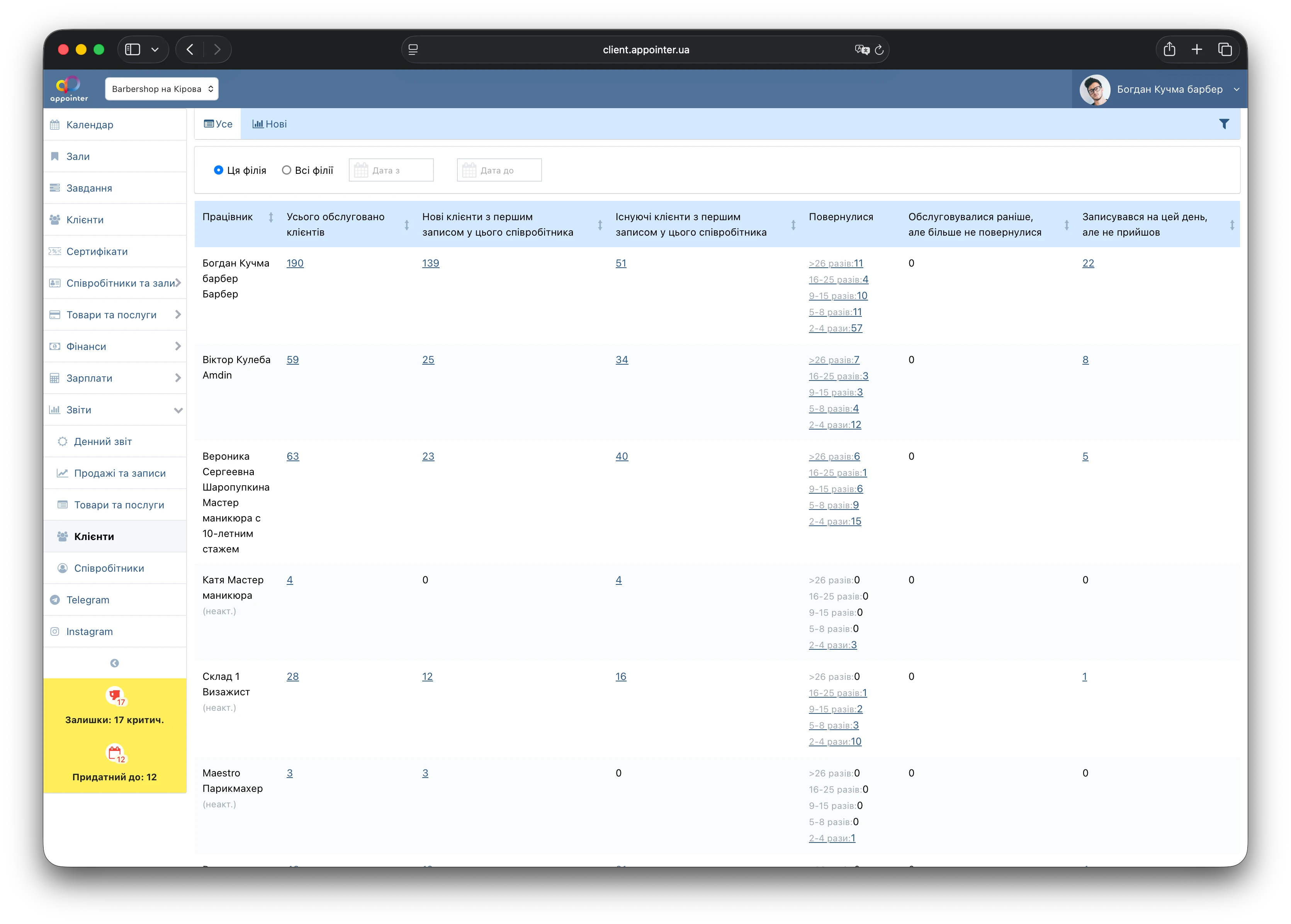Screen dimensions: 1291x924
Task: Open Сертифікати in the sidebar
Action: (x=114, y=251)
